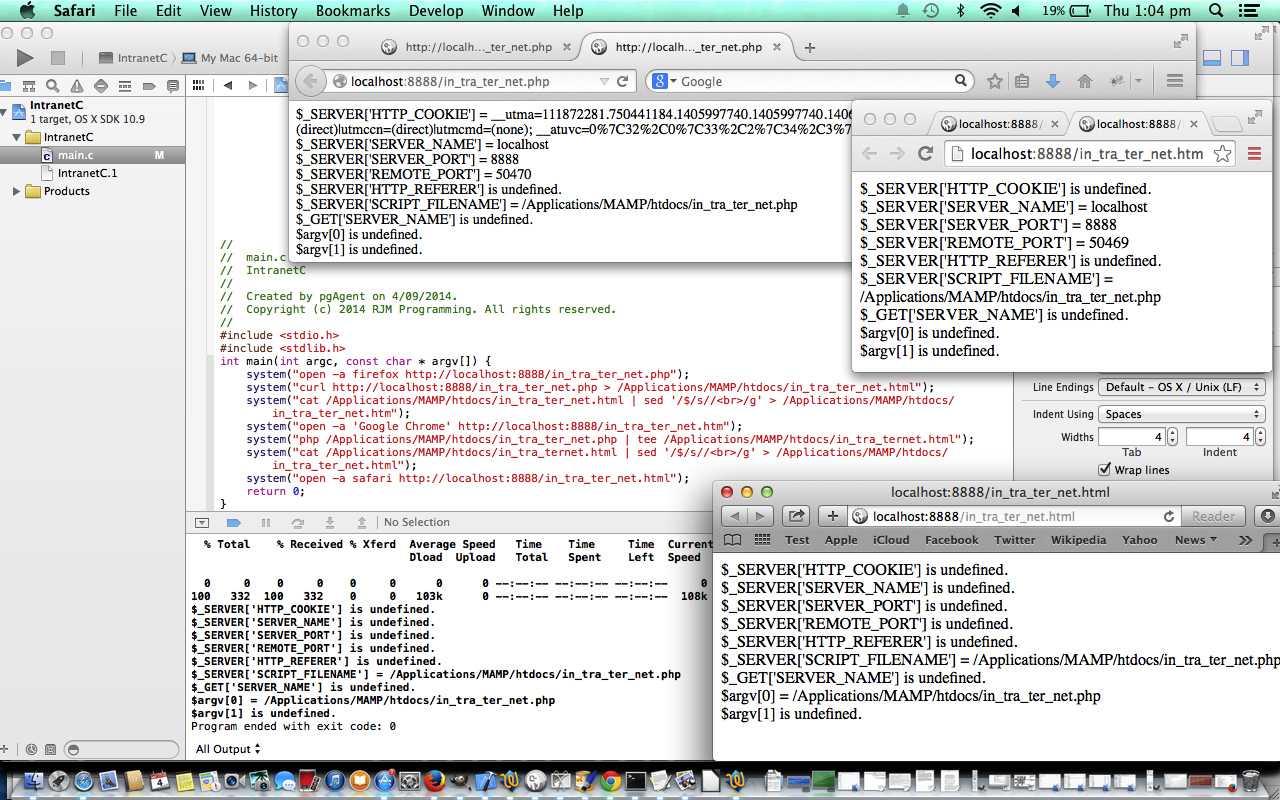Step out in the Xcode debug bar
Image resolution: width=1280 pixels, height=800 pixels.
pyautogui.click(x=361, y=522)
